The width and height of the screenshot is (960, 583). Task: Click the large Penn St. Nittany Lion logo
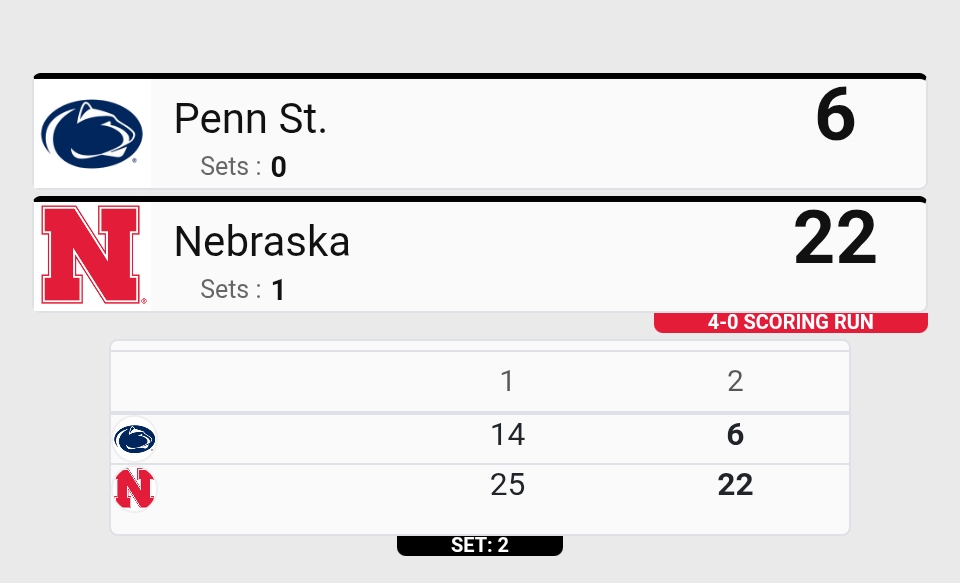click(92, 133)
